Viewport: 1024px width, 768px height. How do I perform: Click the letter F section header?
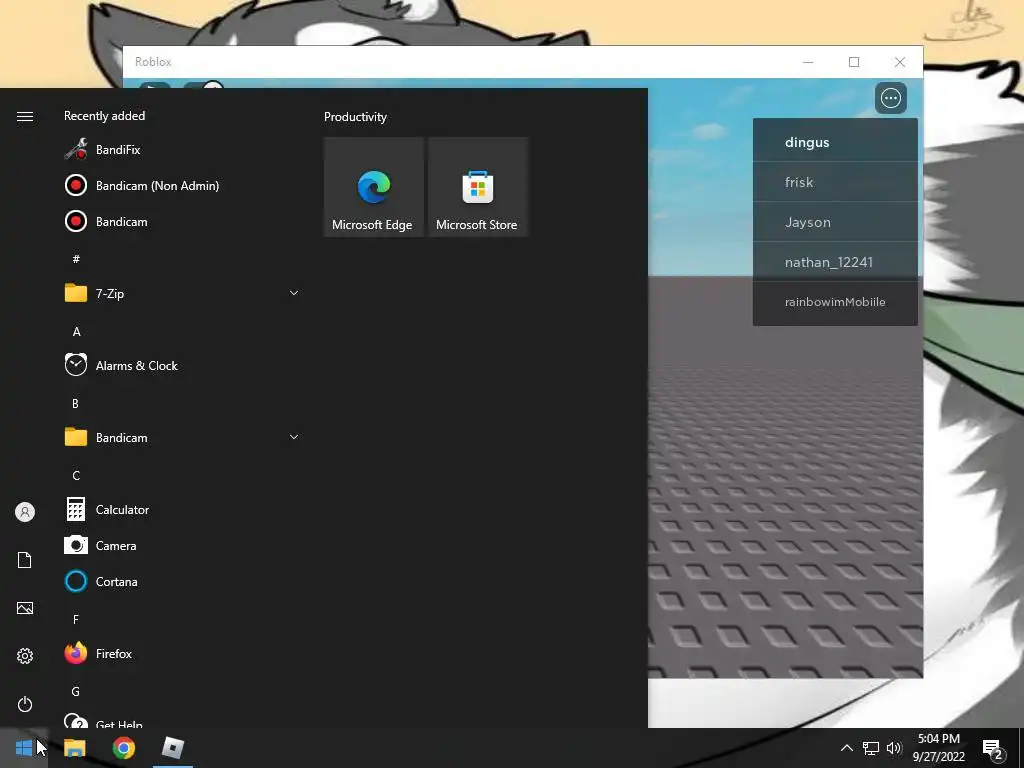point(76,619)
